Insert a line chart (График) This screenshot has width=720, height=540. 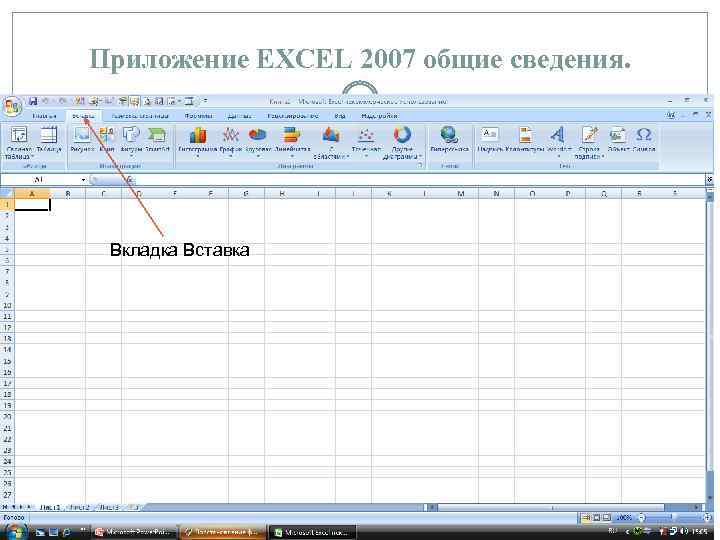point(231,142)
